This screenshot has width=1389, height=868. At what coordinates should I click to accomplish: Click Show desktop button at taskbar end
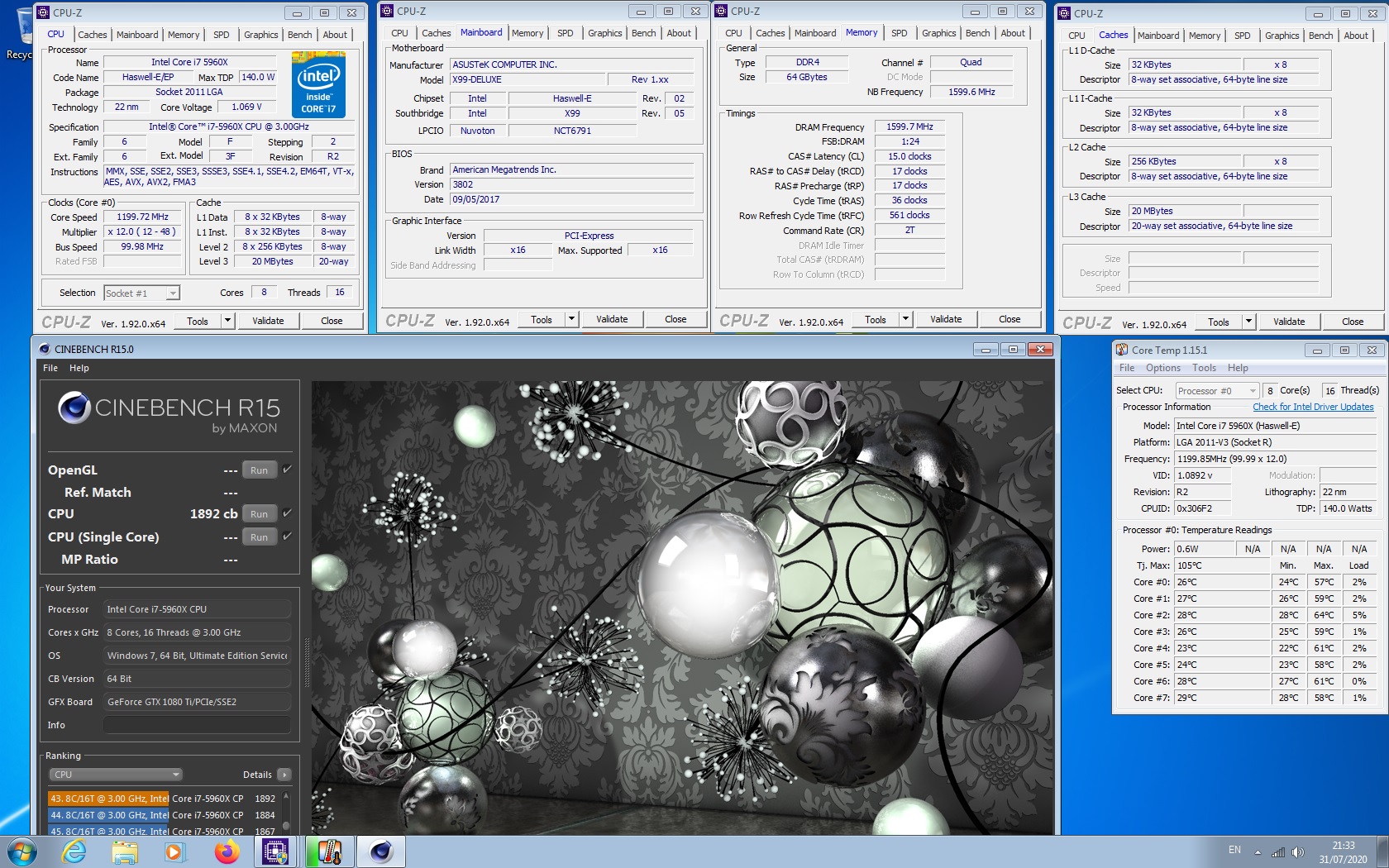[1382, 851]
